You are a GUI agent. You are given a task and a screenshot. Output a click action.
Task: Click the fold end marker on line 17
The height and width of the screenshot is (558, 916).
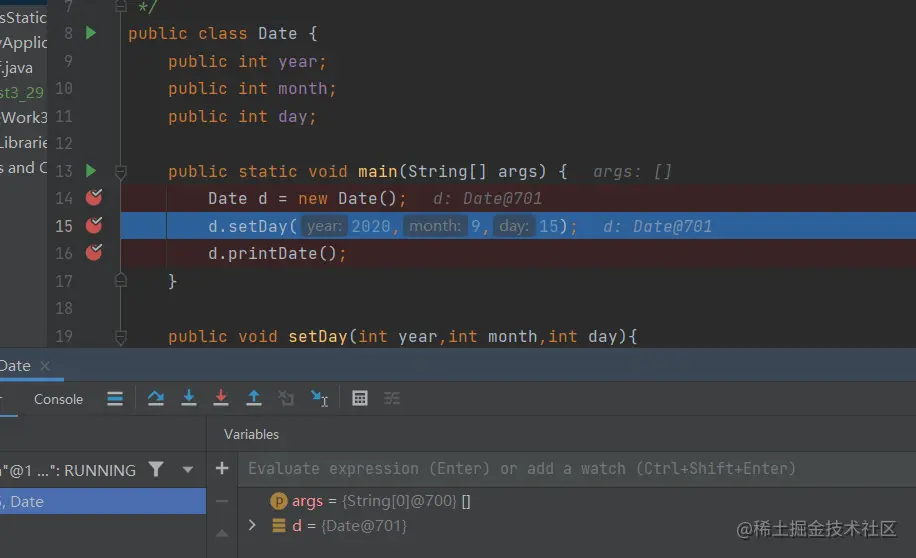(x=121, y=280)
